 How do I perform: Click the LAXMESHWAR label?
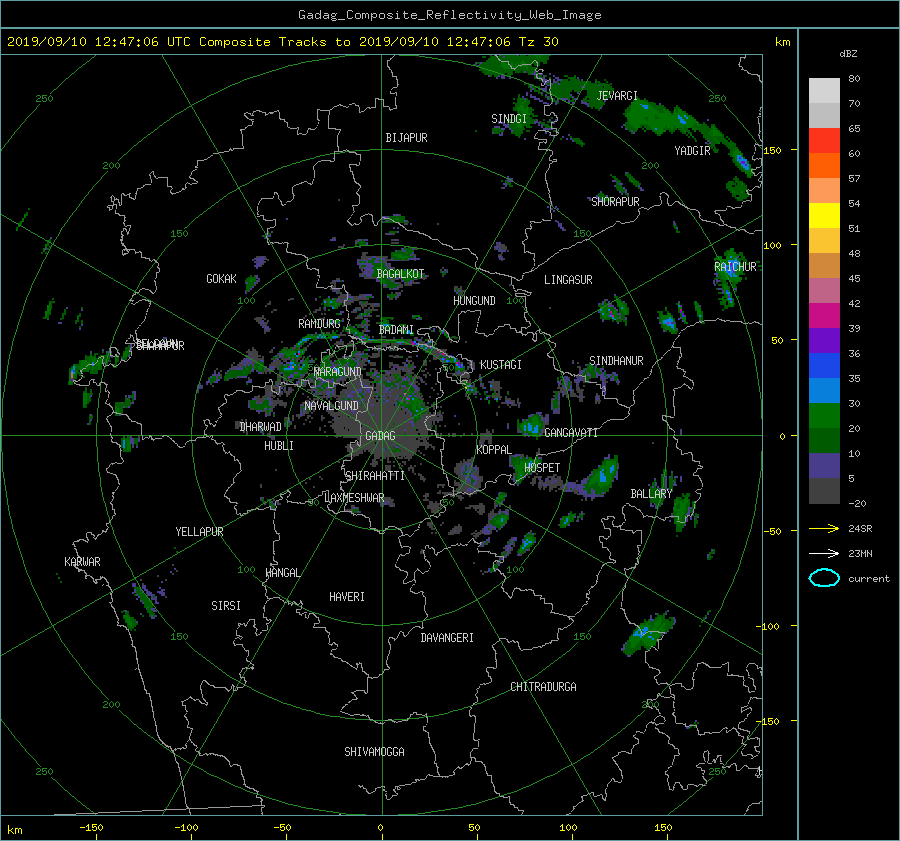354,498
